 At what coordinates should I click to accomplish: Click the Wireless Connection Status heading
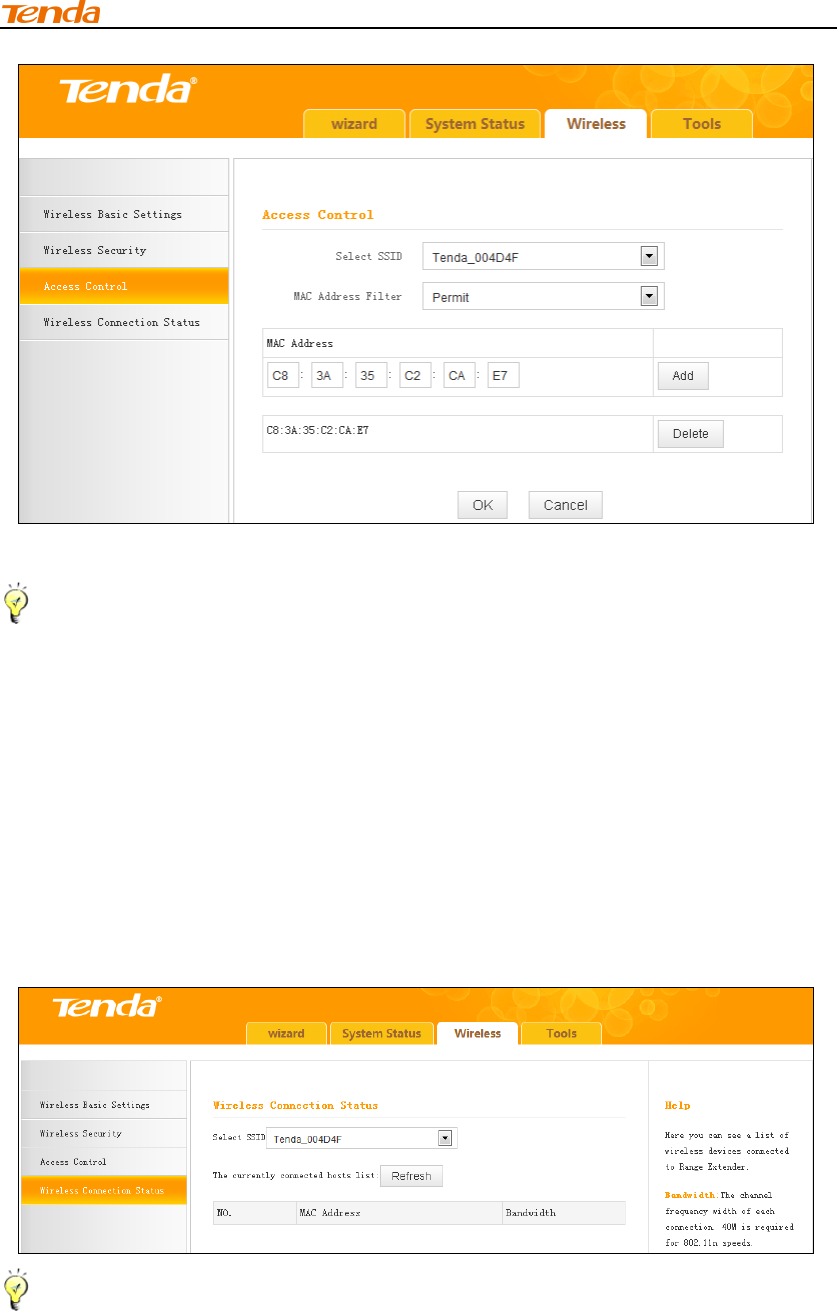tap(296, 1105)
